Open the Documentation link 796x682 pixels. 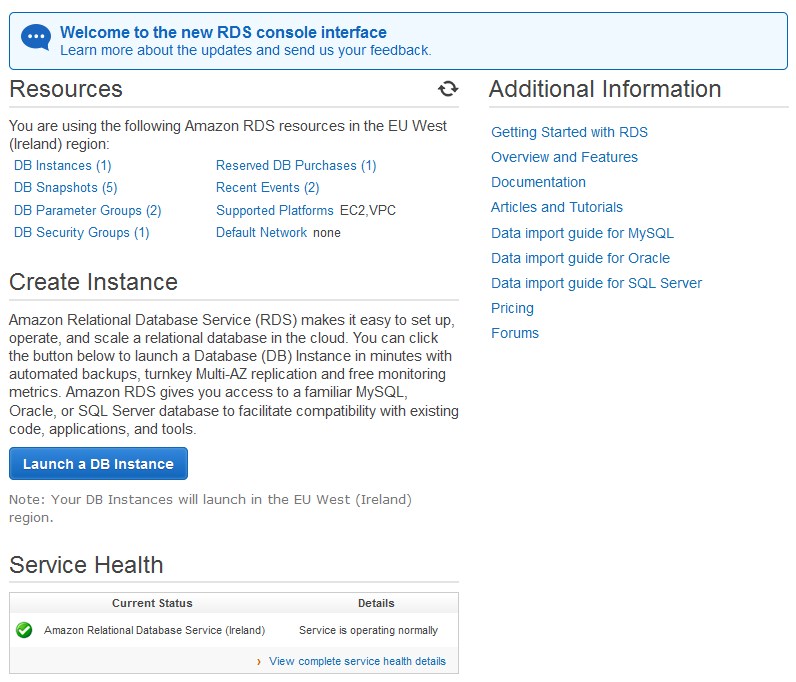[538, 182]
